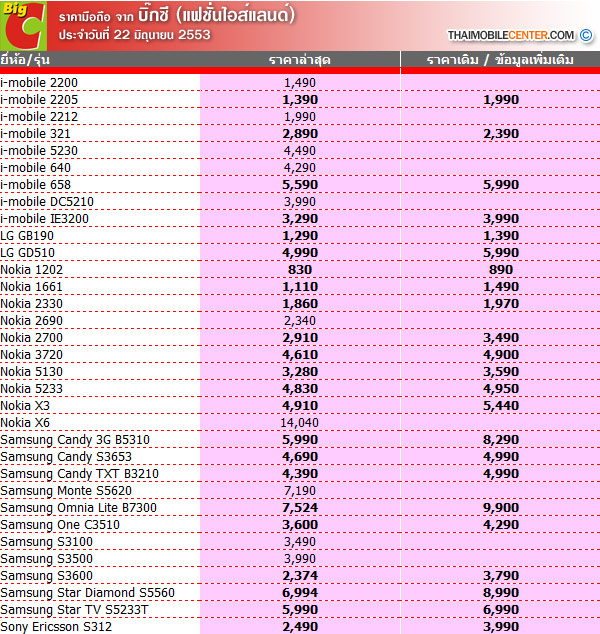Click the latest price 1,110 for Nokia 1661
Screen dimensions: 600x634
[x=300, y=287]
